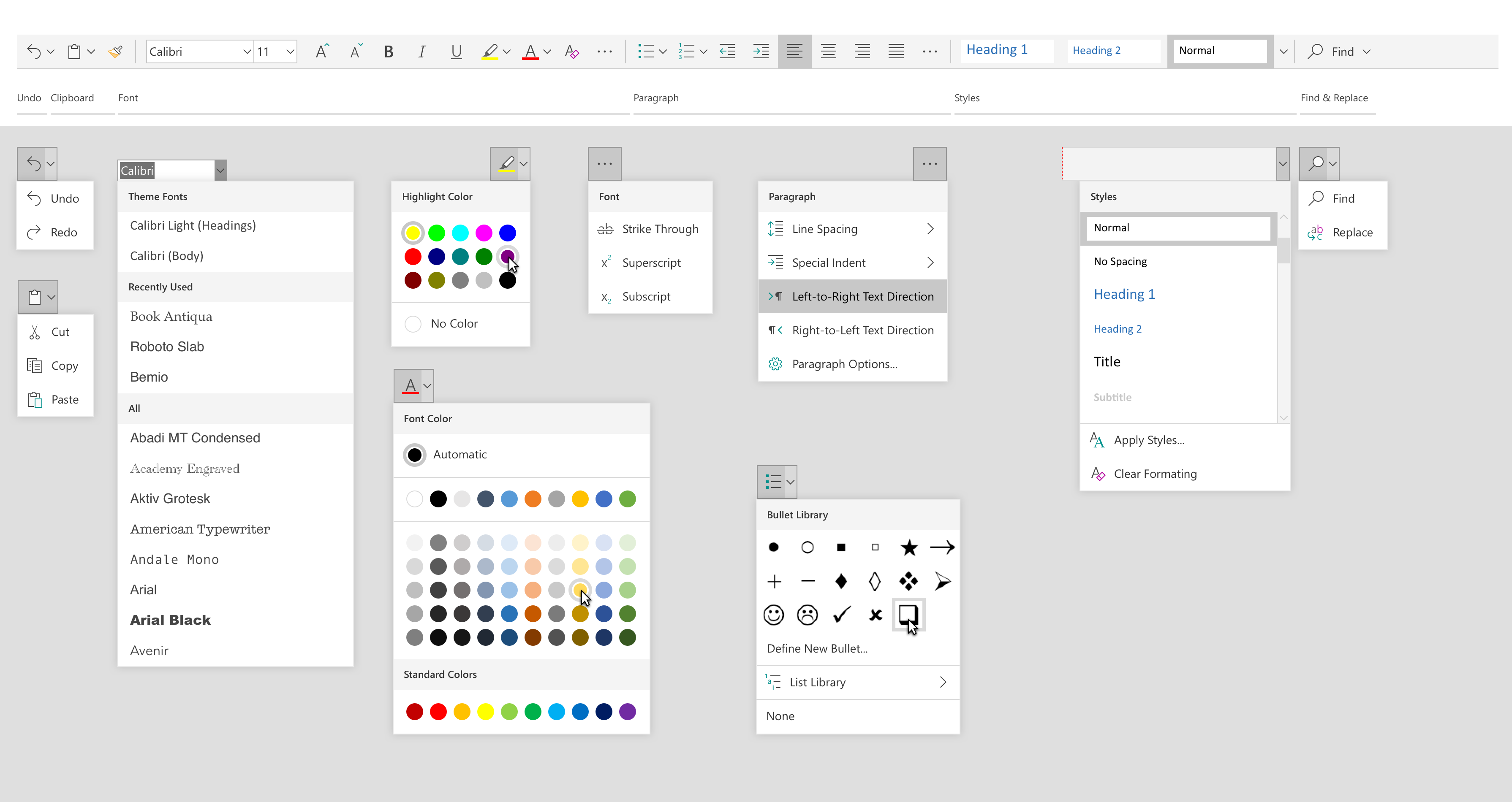This screenshot has height=802, width=1512.
Task: Click the Decrease Indent icon
Action: [x=727, y=51]
